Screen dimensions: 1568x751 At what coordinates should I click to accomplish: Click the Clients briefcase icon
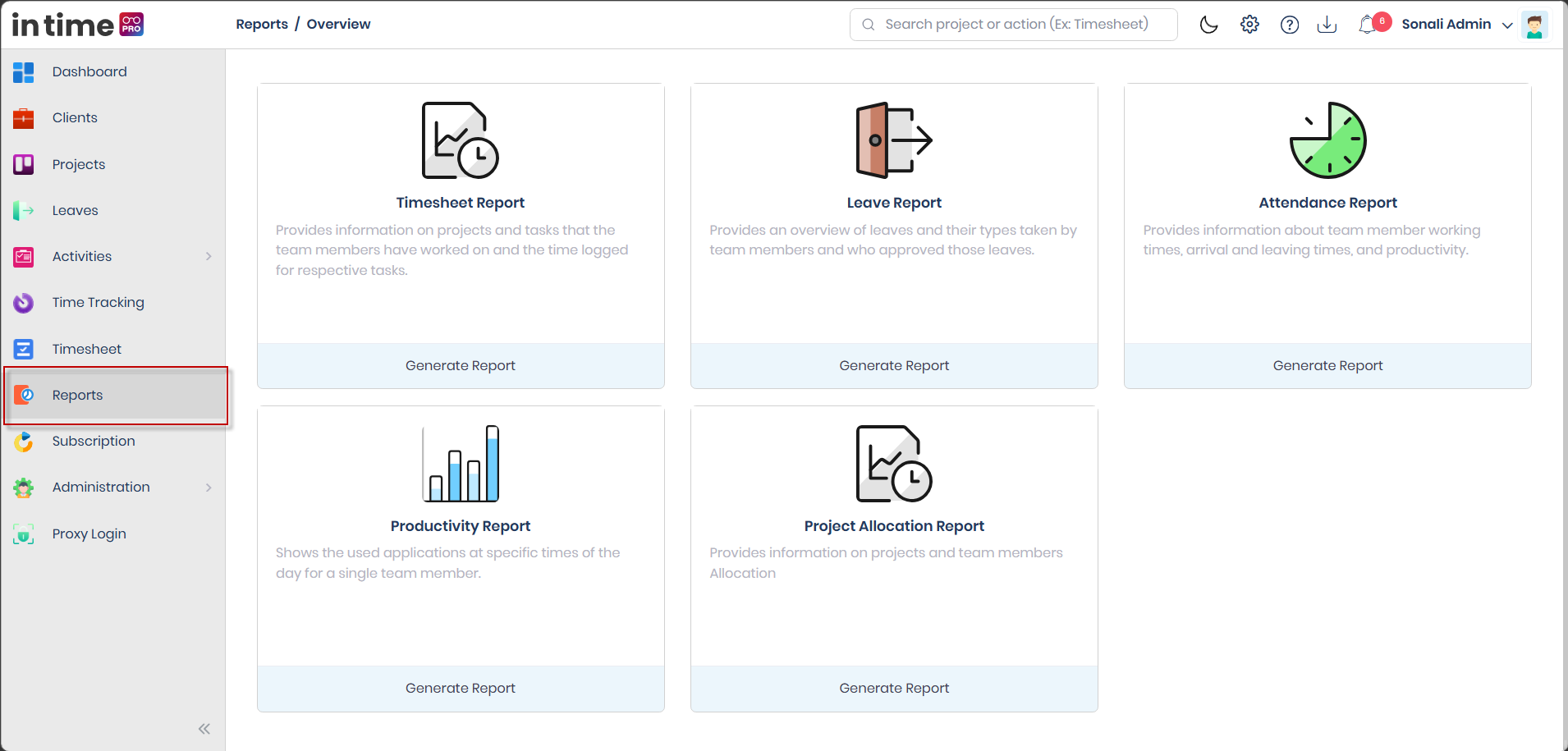coord(24,118)
